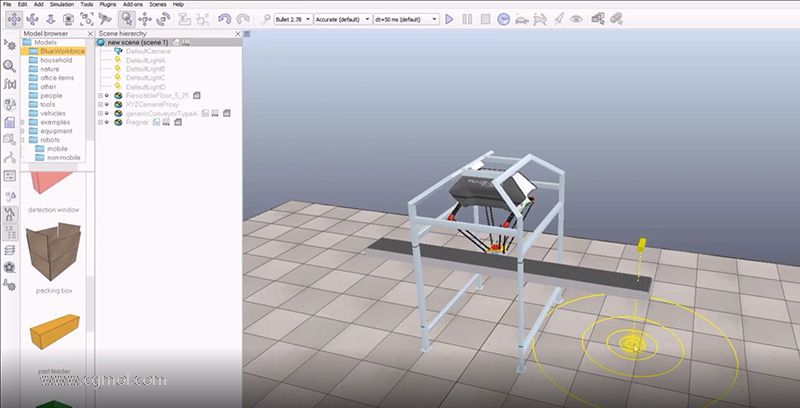Select the object rotate tool
The width and height of the screenshot is (800, 408).
[163, 19]
